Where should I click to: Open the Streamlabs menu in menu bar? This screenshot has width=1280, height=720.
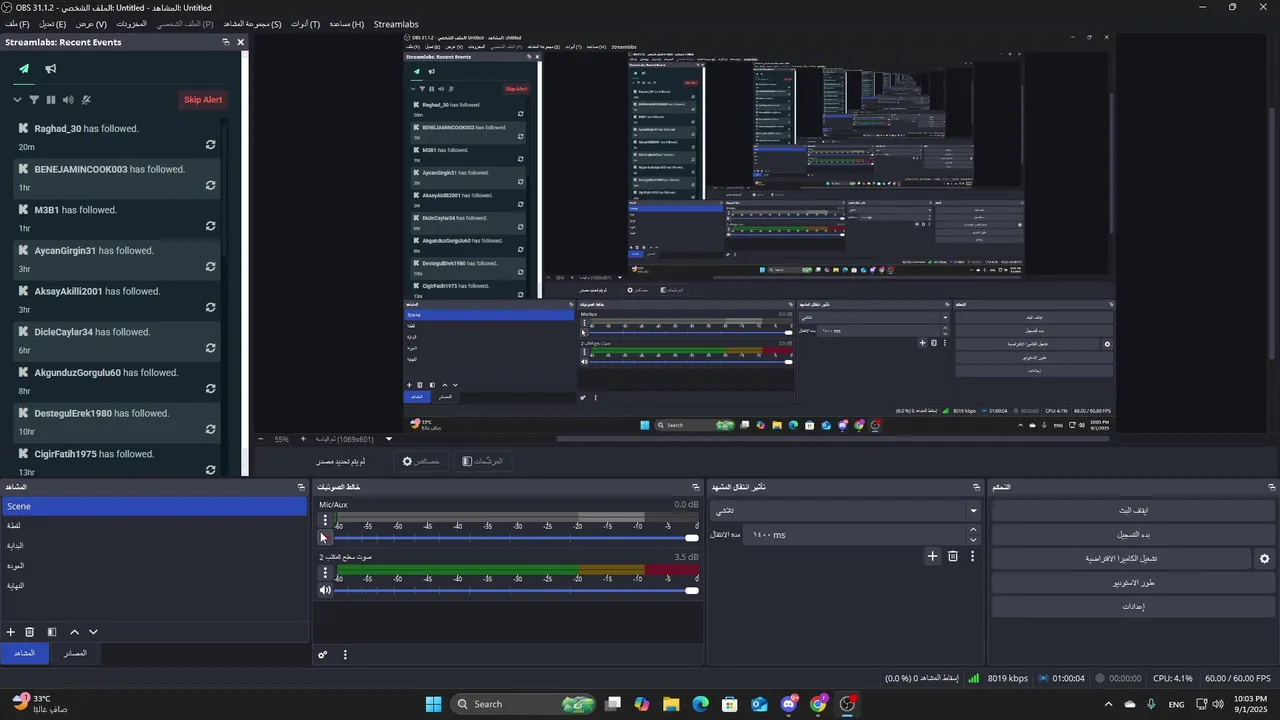[396, 24]
